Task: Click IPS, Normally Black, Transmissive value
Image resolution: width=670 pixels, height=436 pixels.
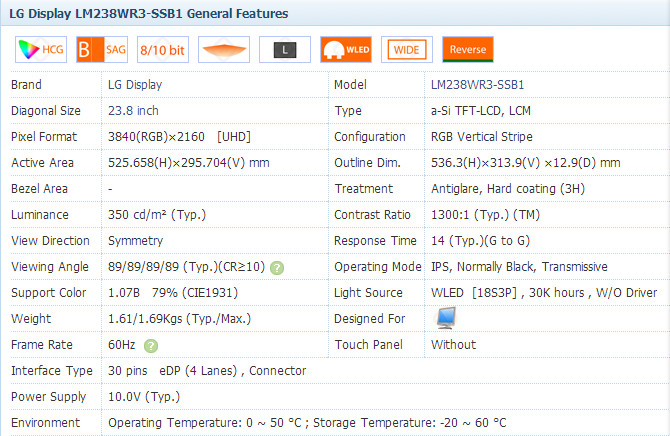Action: pos(519,267)
